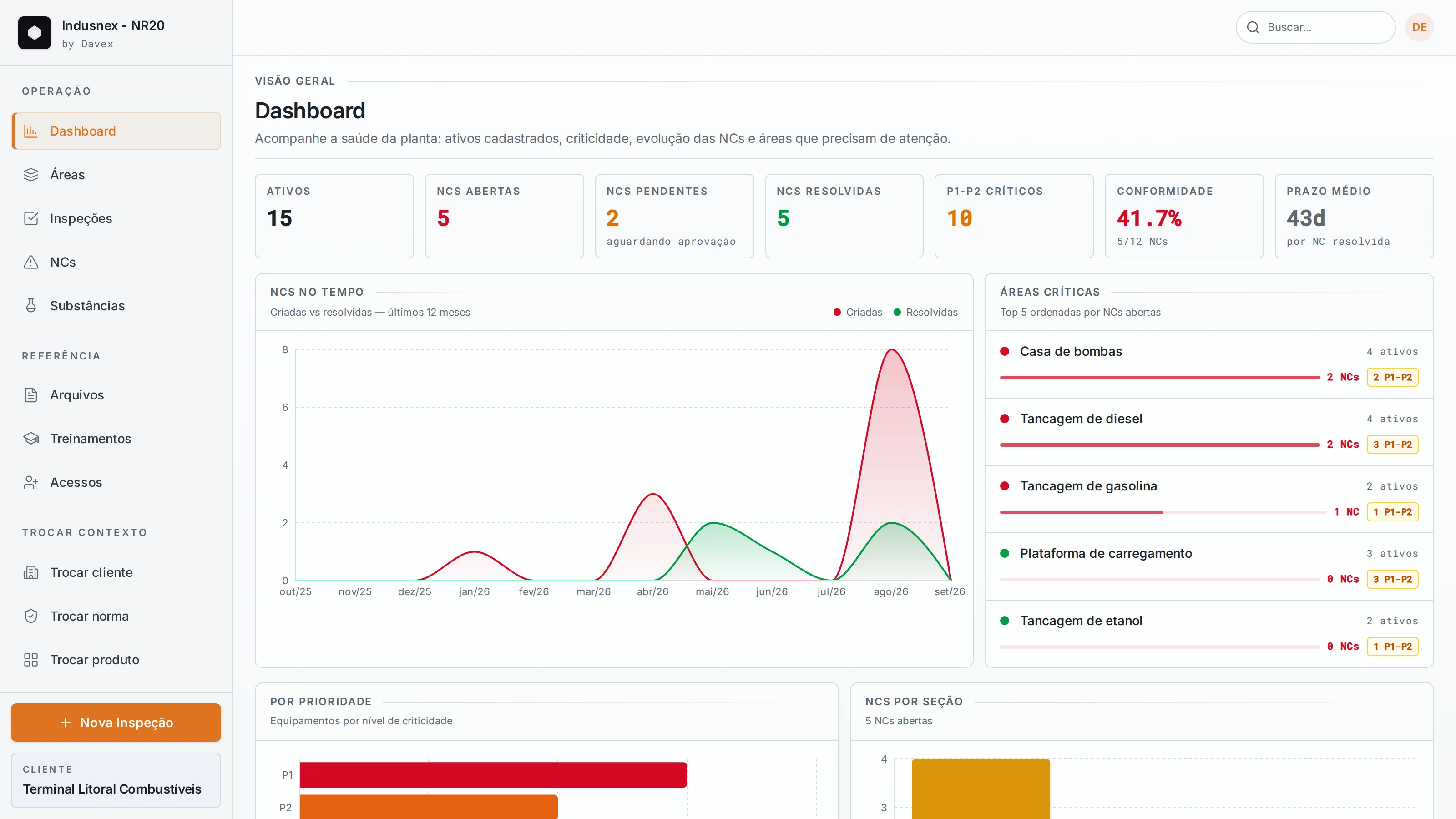Open the Áreas menu item
The width and height of the screenshot is (1456, 819).
116,175
